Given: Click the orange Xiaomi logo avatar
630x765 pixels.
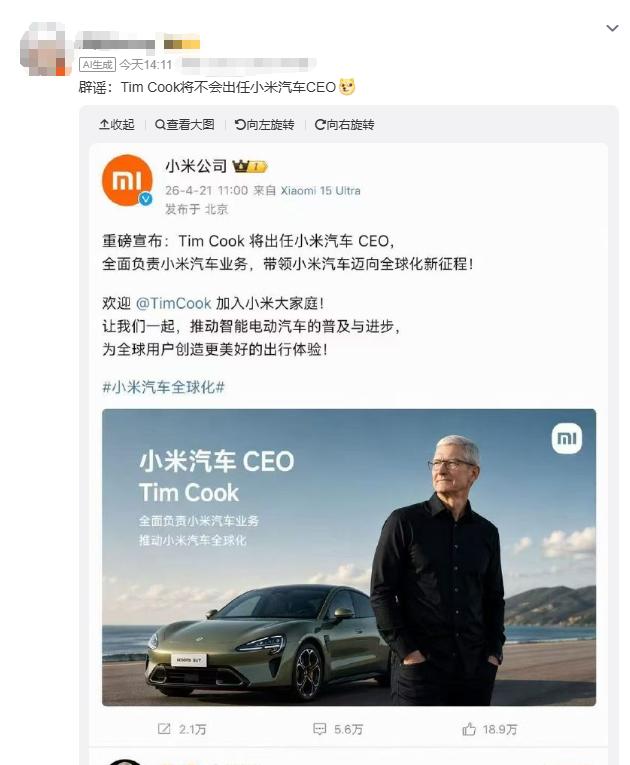Looking at the screenshot, I should pos(127,181).
